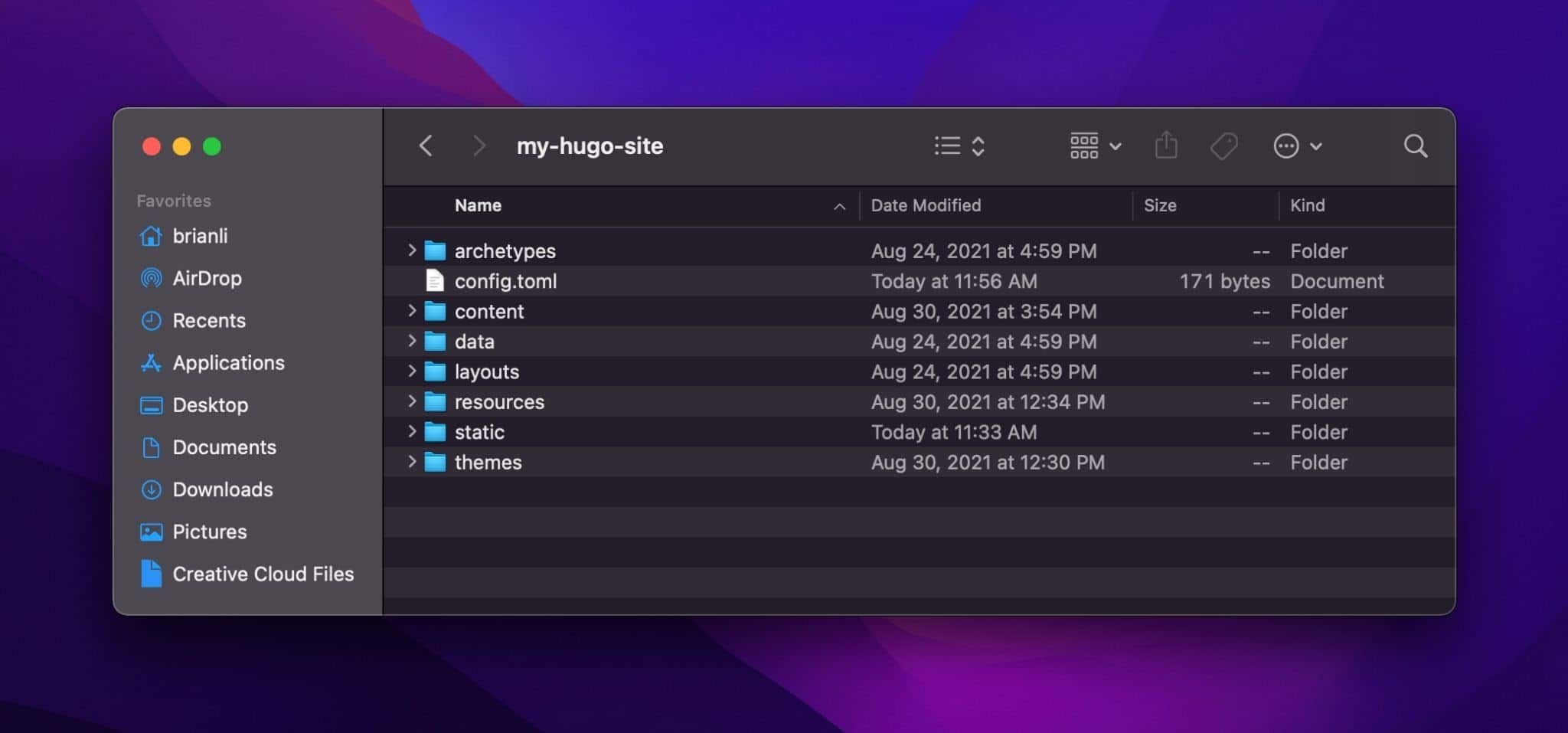Image resolution: width=1568 pixels, height=733 pixels.
Task: Expand the archetypes folder disclosure triangle
Action: click(413, 250)
